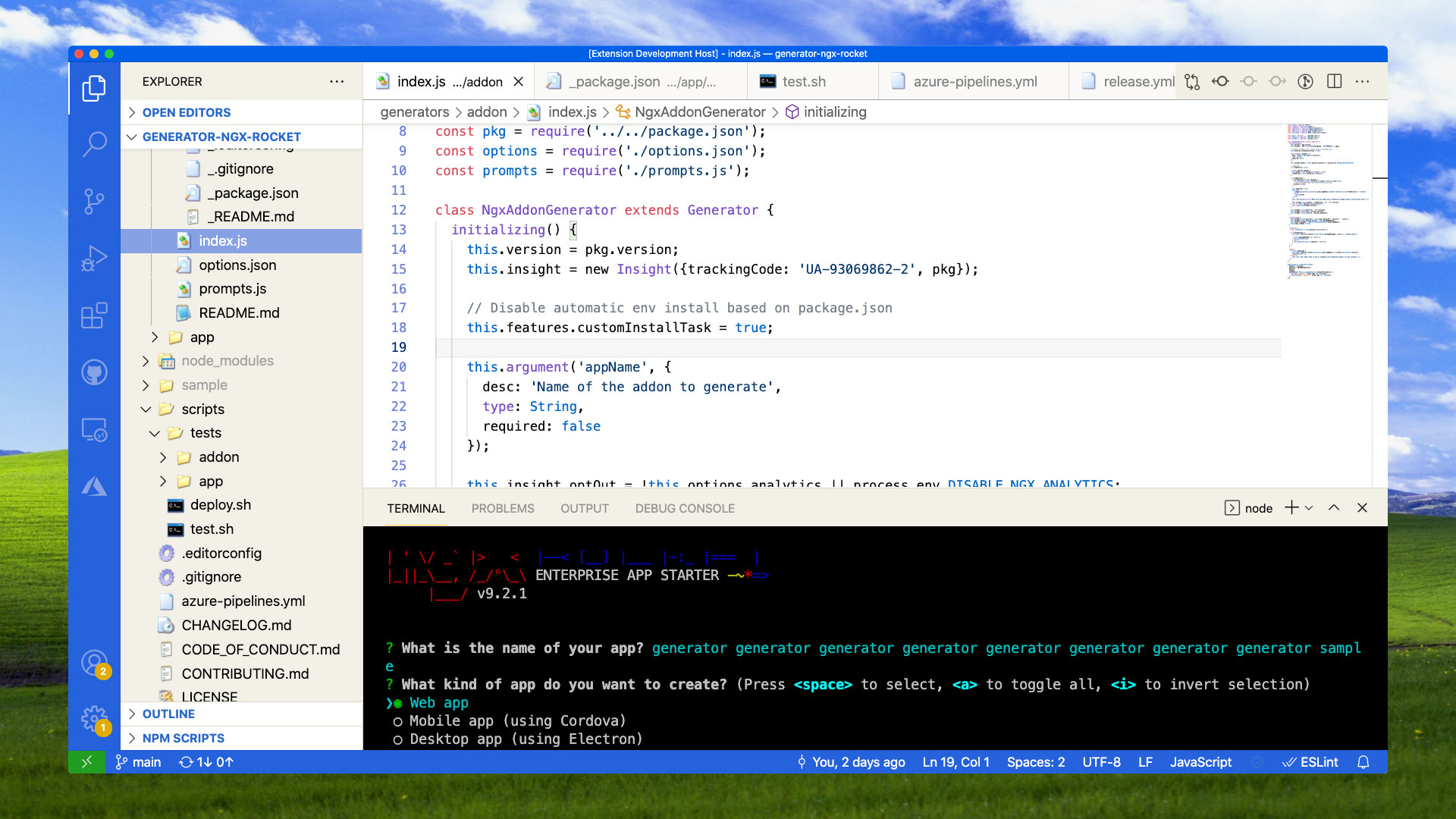Click the index.js editor tab
The height and width of the screenshot is (819, 1456).
click(449, 81)
